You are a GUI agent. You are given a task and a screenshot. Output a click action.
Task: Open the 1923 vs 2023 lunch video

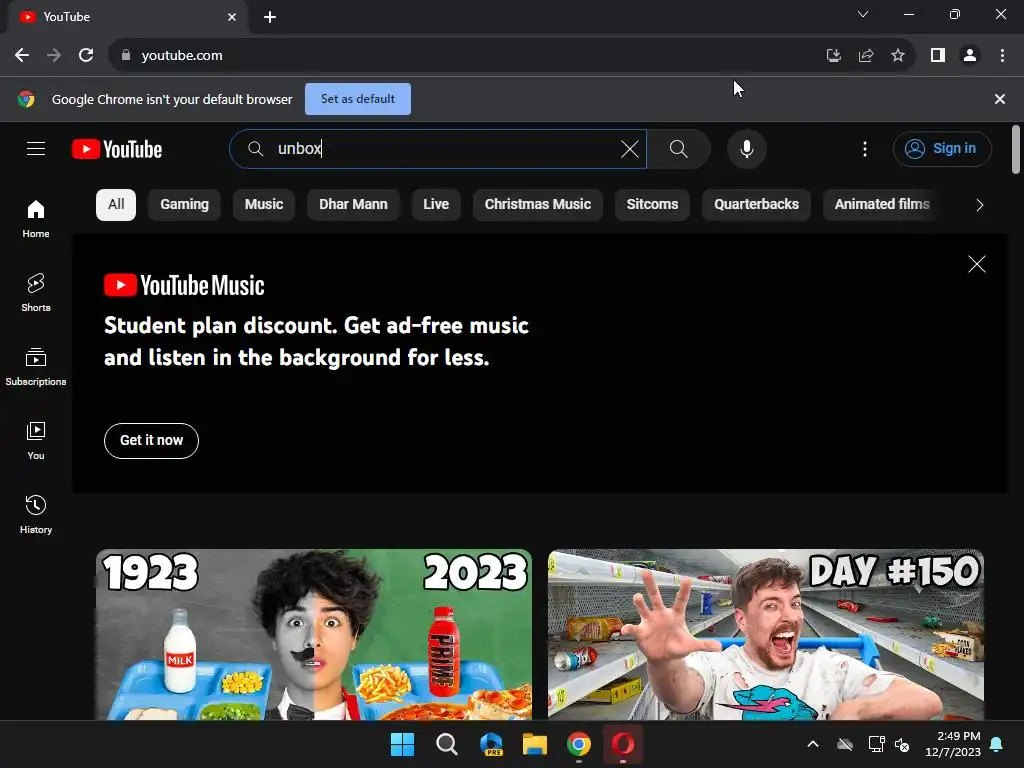[x=314, y=634]
